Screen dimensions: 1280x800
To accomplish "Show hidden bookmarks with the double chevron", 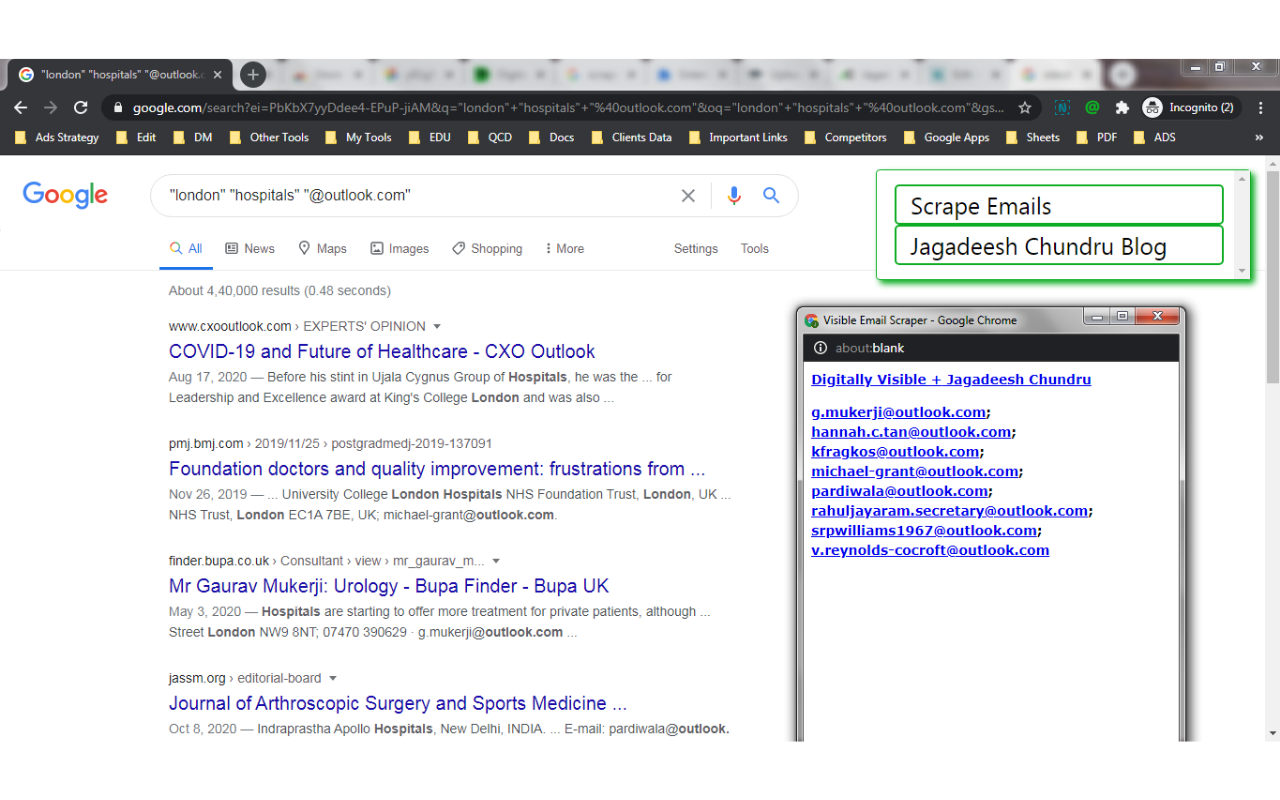I will click(1259, 137).
